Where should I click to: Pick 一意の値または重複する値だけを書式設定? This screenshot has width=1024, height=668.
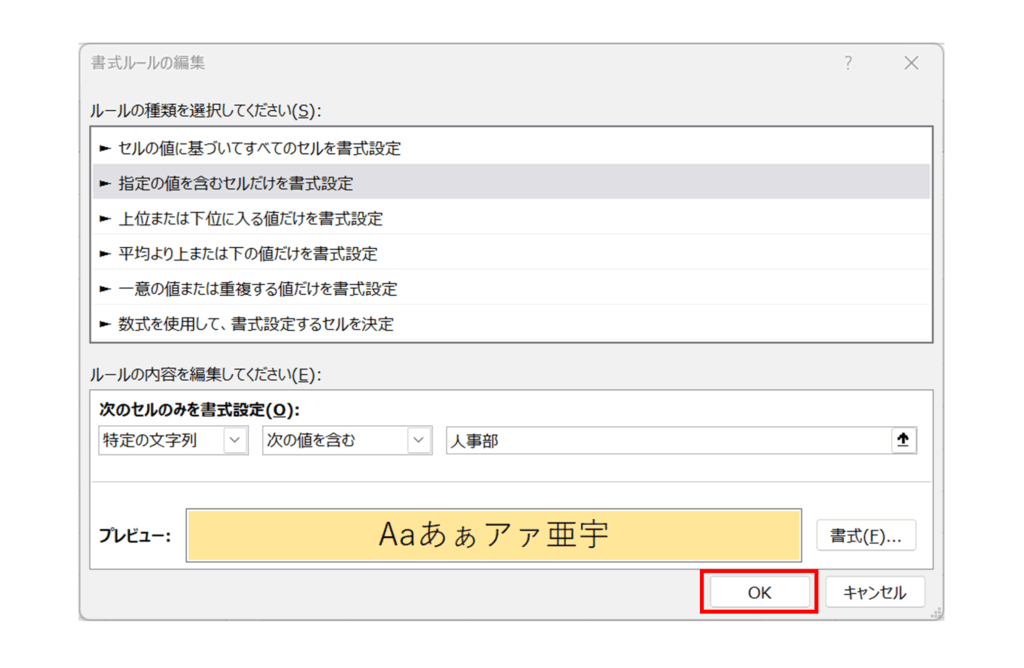pos(257,288)
